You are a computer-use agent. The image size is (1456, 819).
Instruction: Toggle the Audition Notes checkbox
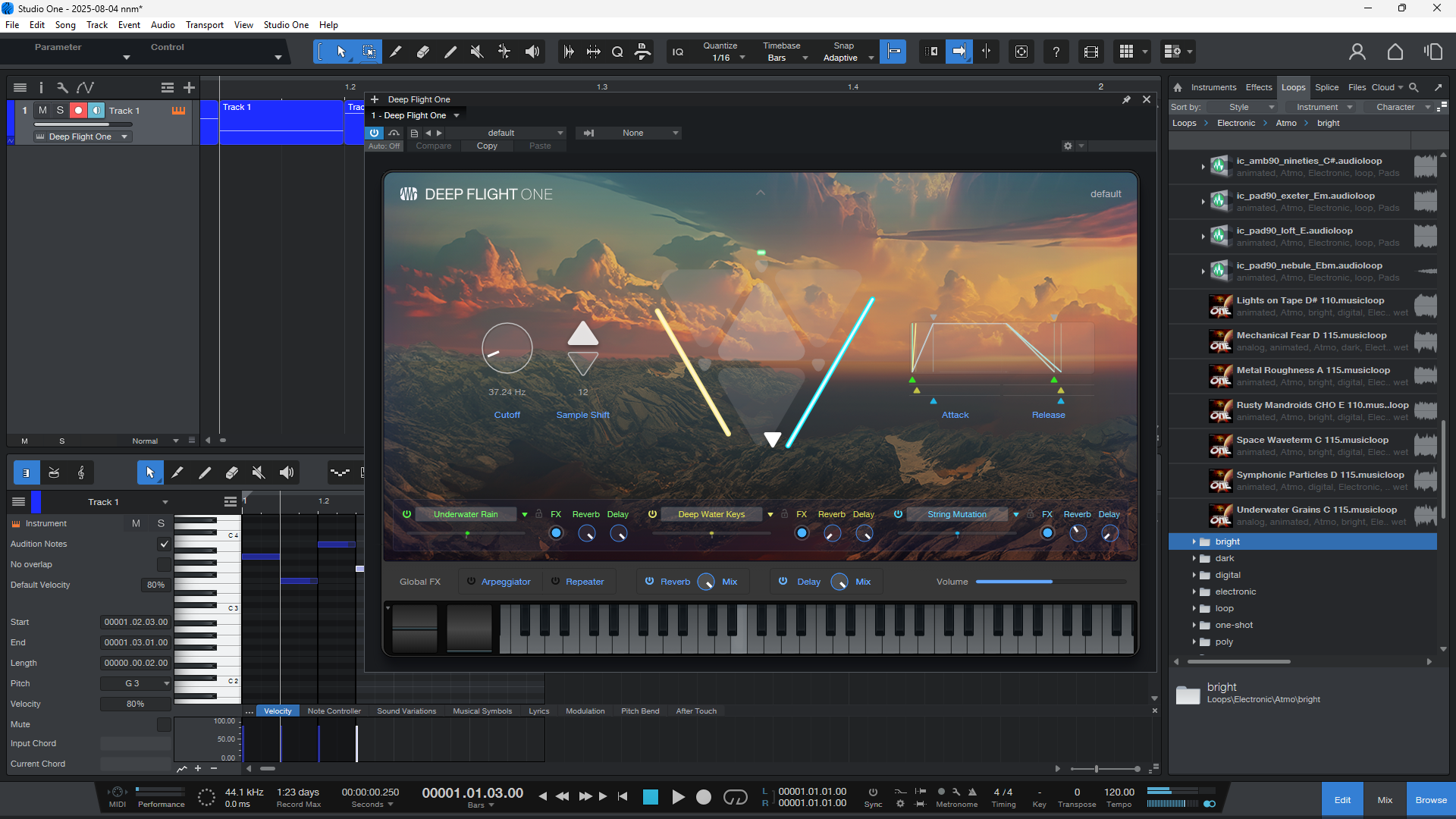click(164, 544)
